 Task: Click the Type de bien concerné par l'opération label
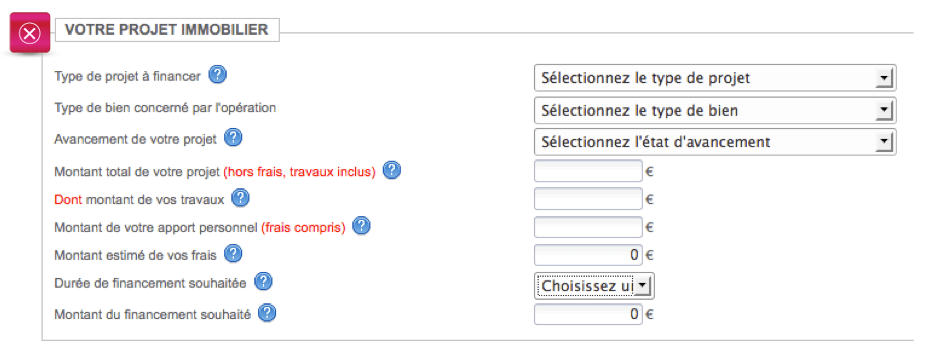[x=165, y=108]
